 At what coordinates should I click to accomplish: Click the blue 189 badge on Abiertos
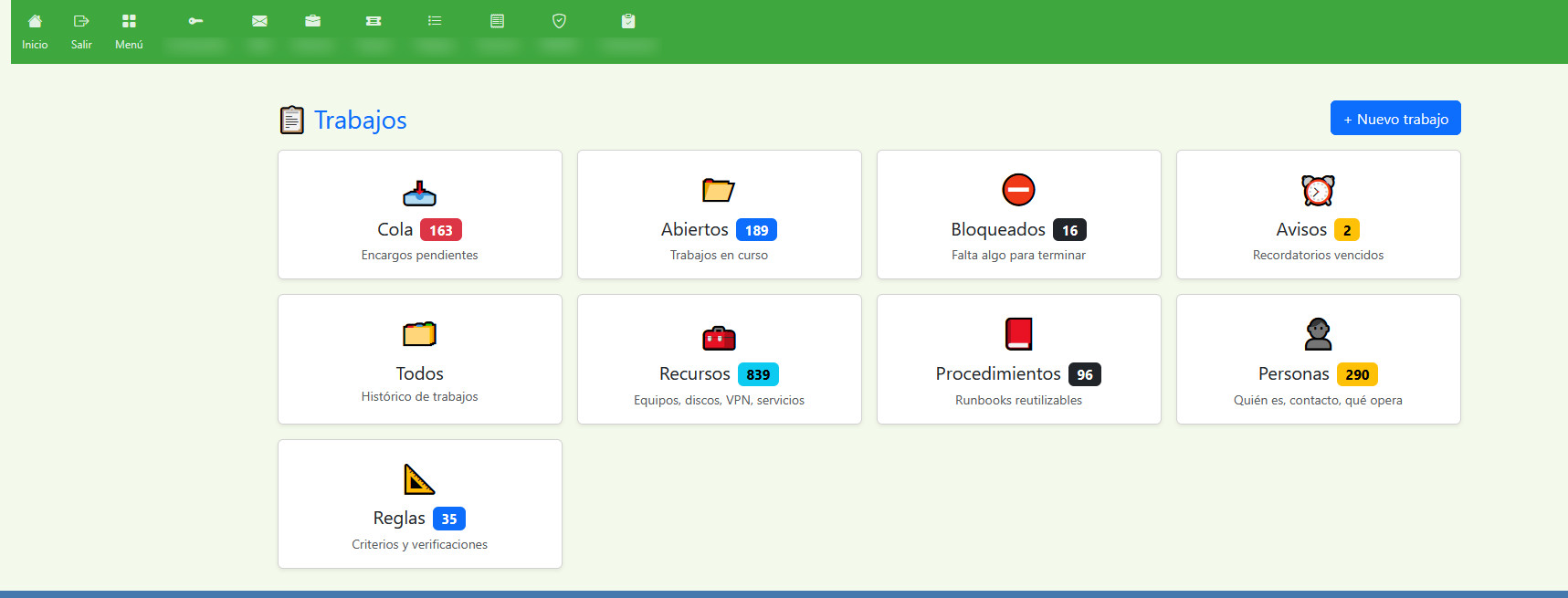point(757,230)
